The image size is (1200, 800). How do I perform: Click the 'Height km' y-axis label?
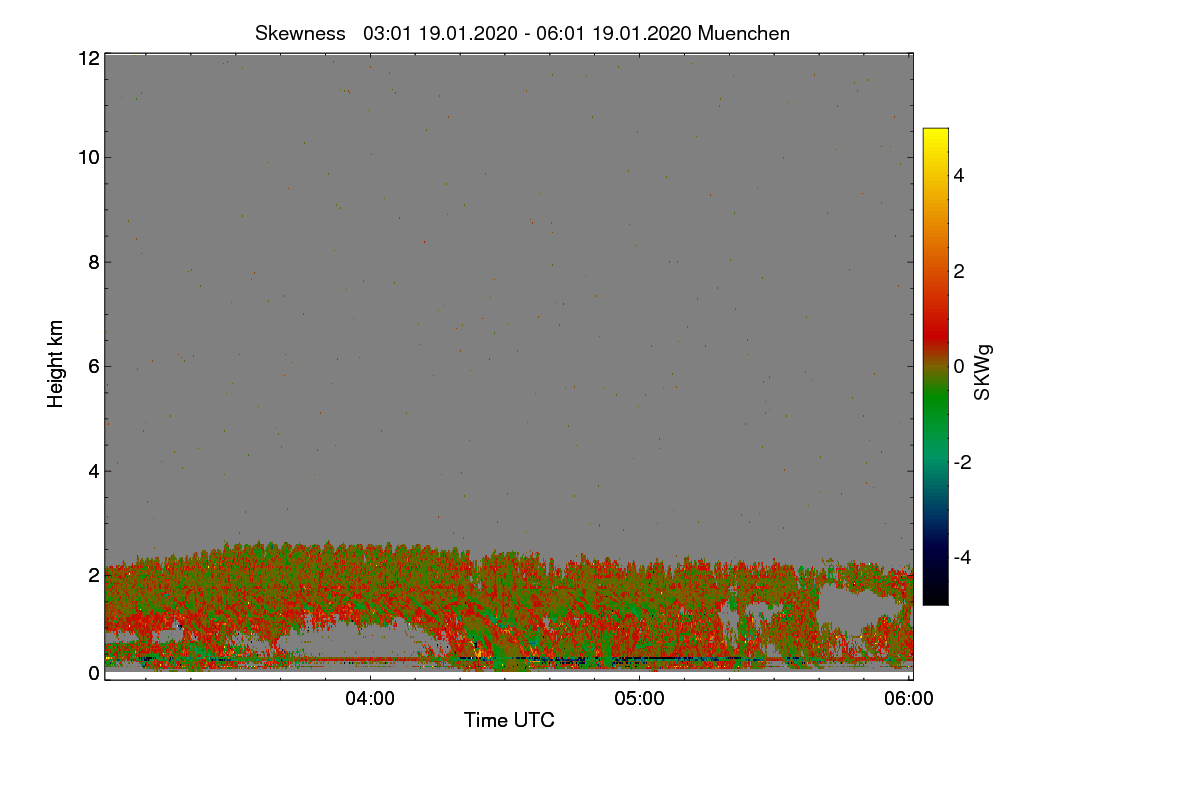pyautogui.click(x=56, y=364)
